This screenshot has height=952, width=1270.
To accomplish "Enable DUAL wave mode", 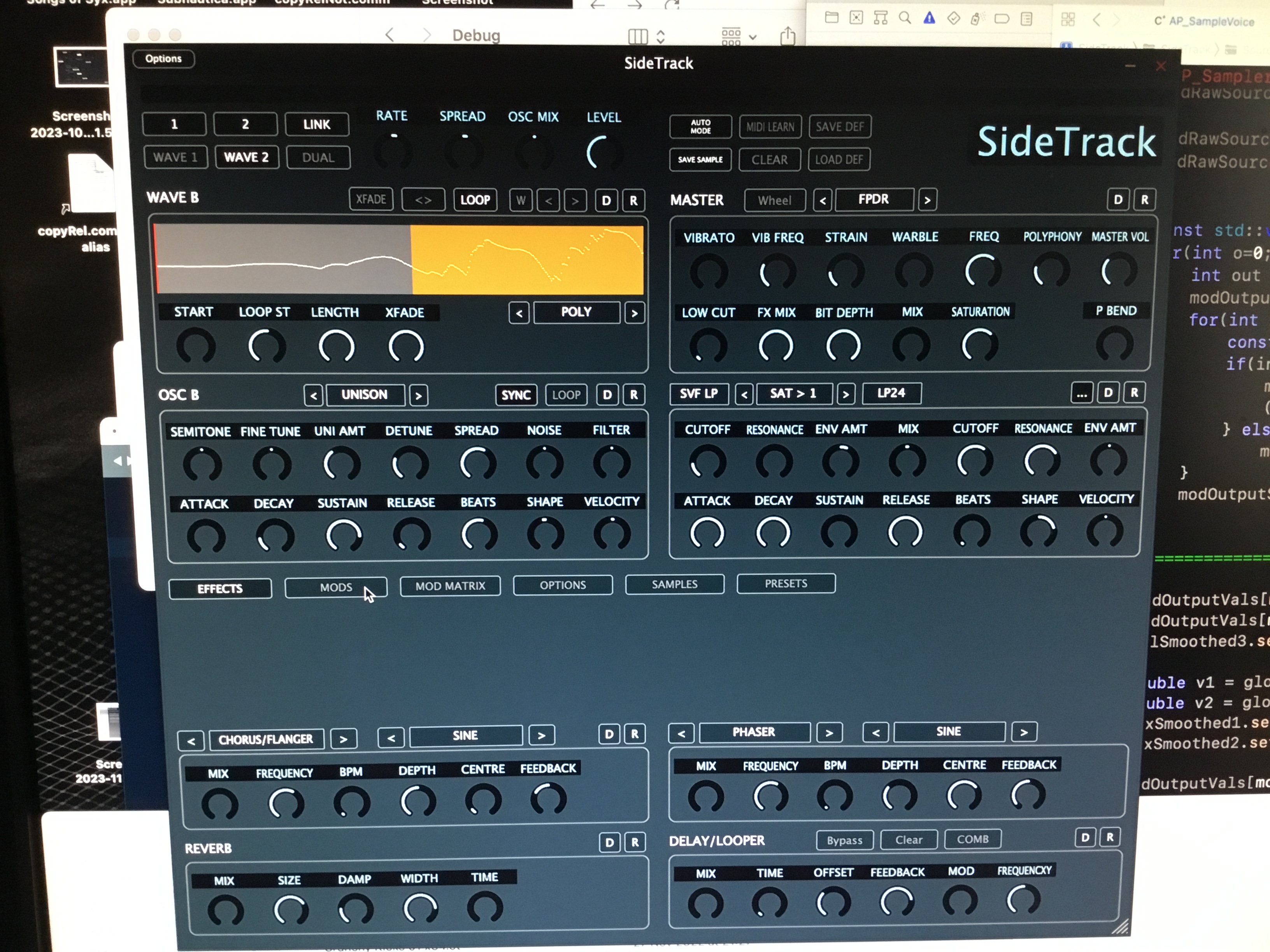I will click(318, 158).
